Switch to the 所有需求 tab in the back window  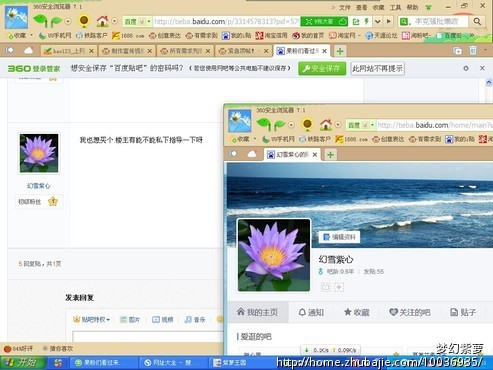click(x=186, y=51)
